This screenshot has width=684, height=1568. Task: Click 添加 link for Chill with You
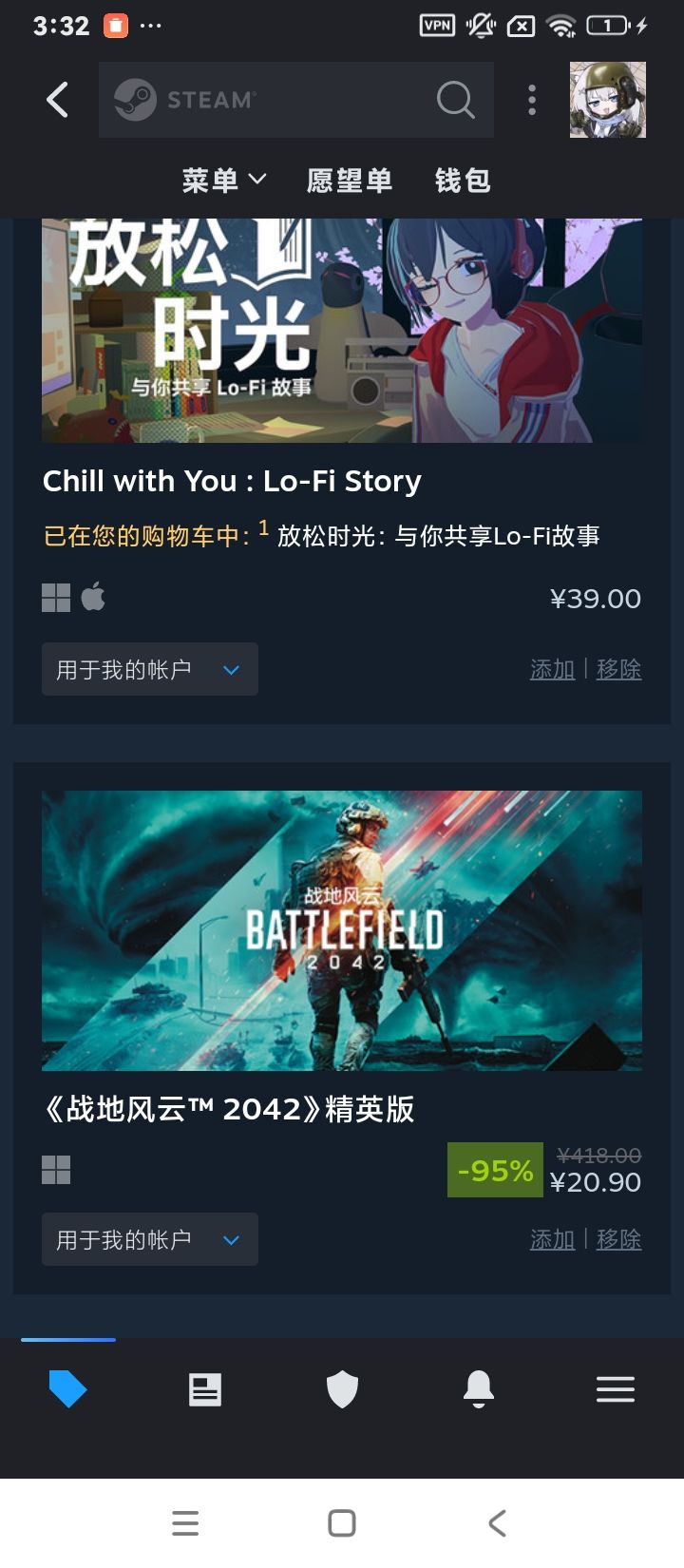(x=552, y=669)
